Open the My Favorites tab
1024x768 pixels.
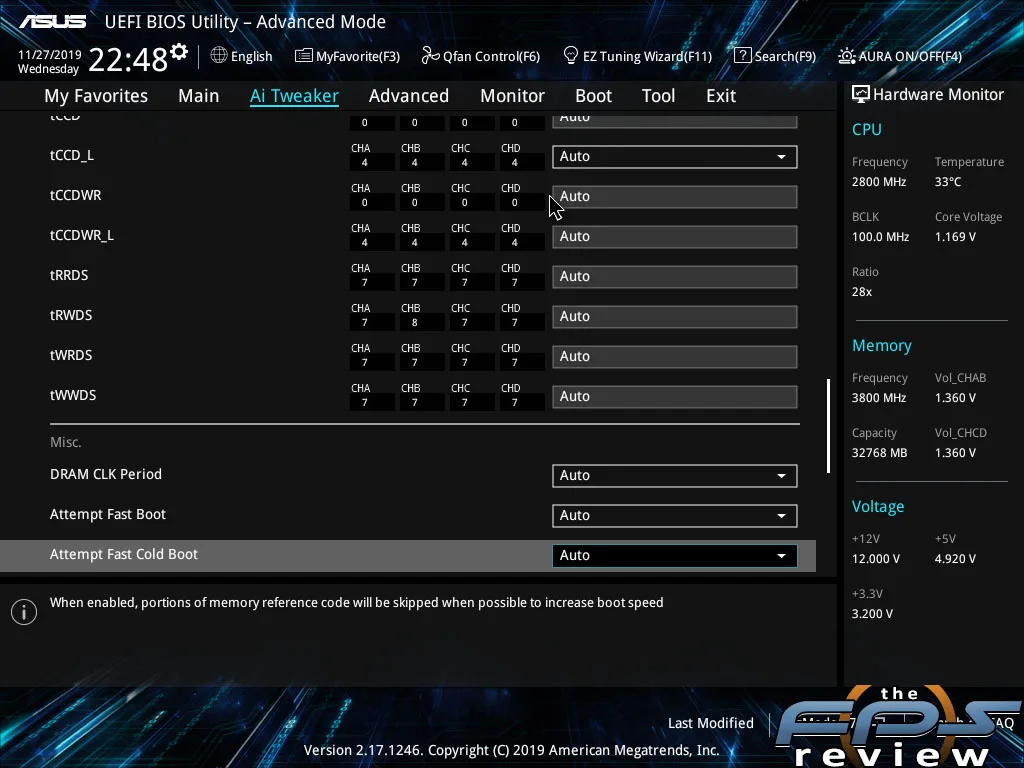96,96
